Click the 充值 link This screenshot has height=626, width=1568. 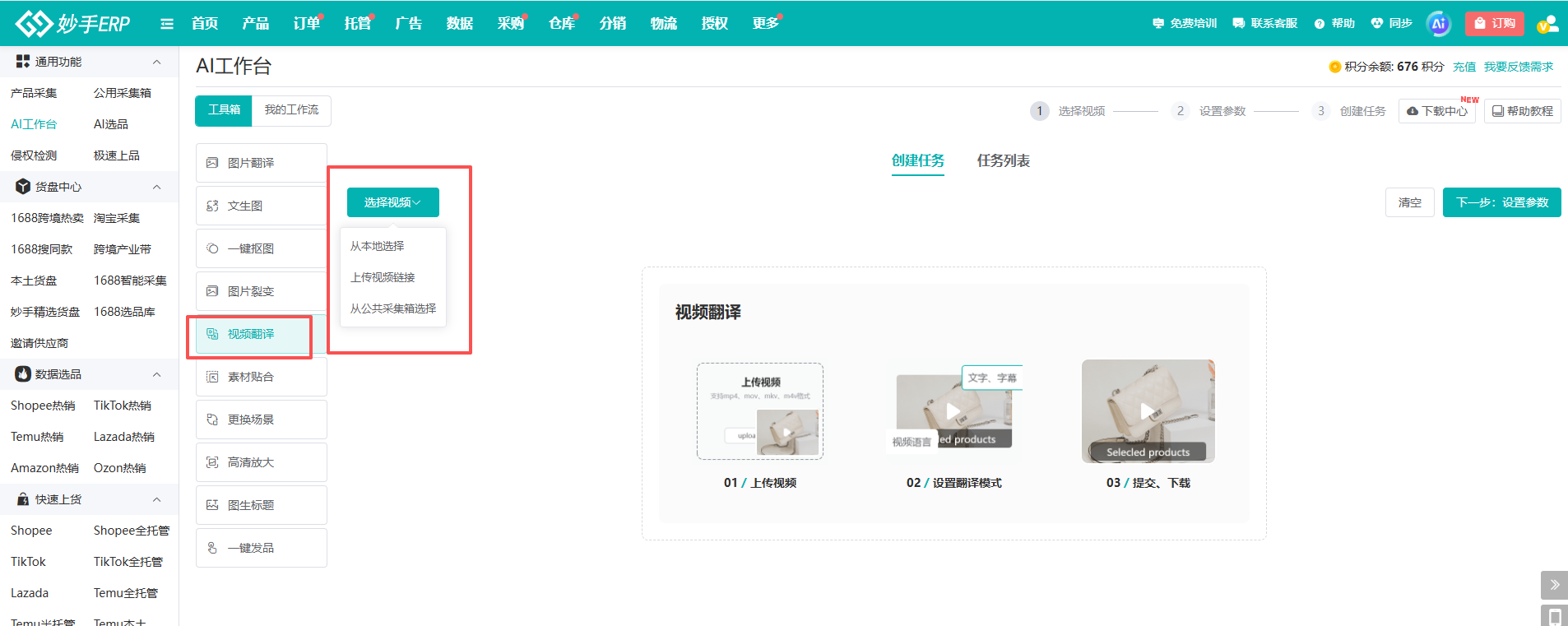(x=1464, y=67)
